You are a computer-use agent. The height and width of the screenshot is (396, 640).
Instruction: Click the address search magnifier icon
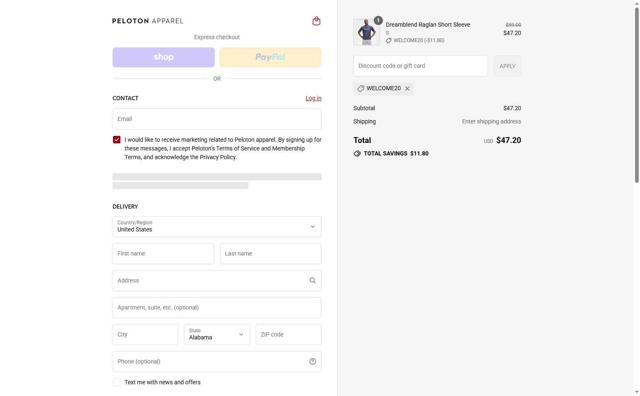pos(312,280)
